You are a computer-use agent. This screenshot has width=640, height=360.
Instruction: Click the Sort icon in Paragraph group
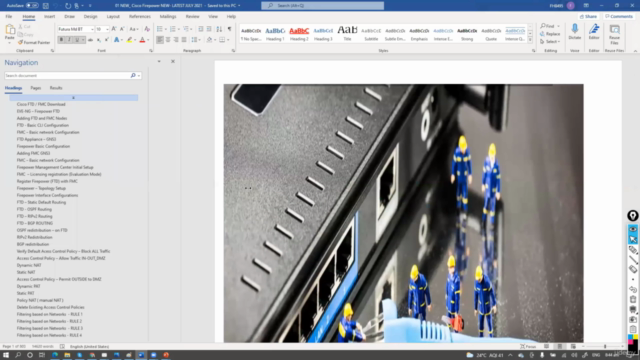[x=219, y=29]
